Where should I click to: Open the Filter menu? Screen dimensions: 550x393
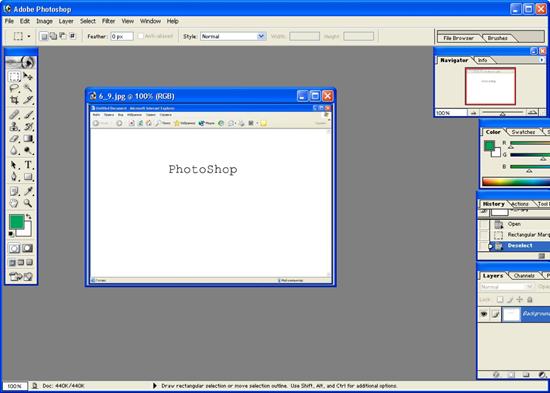click(x=108, y=21)
